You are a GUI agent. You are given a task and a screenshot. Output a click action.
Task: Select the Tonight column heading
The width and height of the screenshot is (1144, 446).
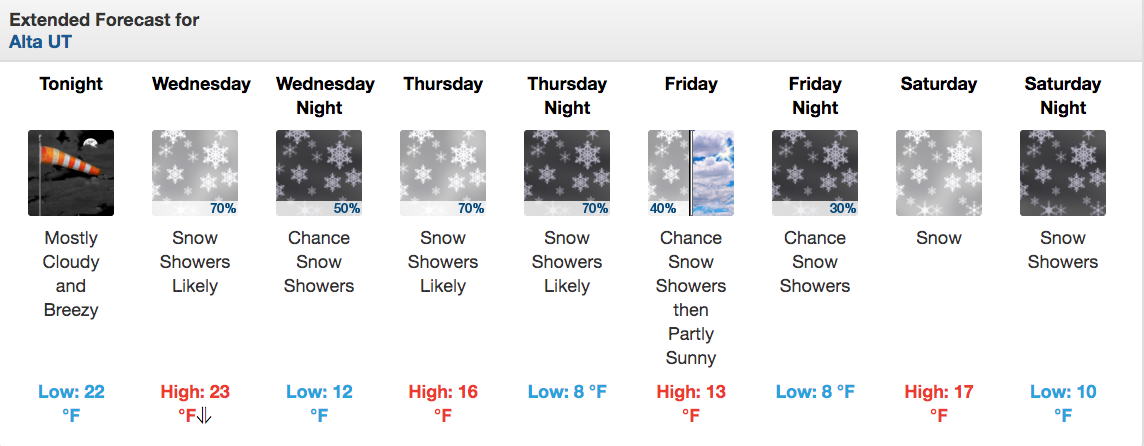click(71, 84)
